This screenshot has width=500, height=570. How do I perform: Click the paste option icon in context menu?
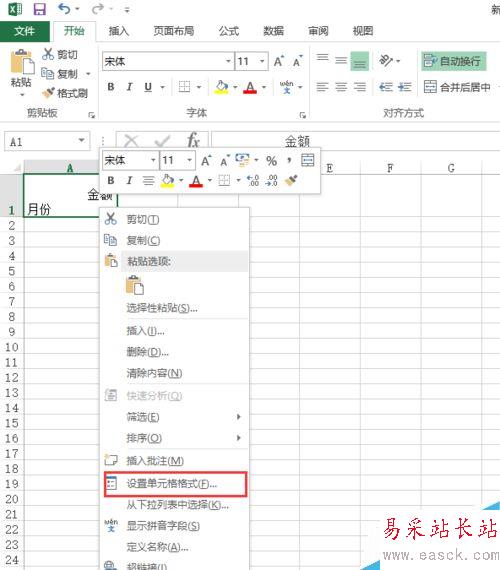click(135, 285)
